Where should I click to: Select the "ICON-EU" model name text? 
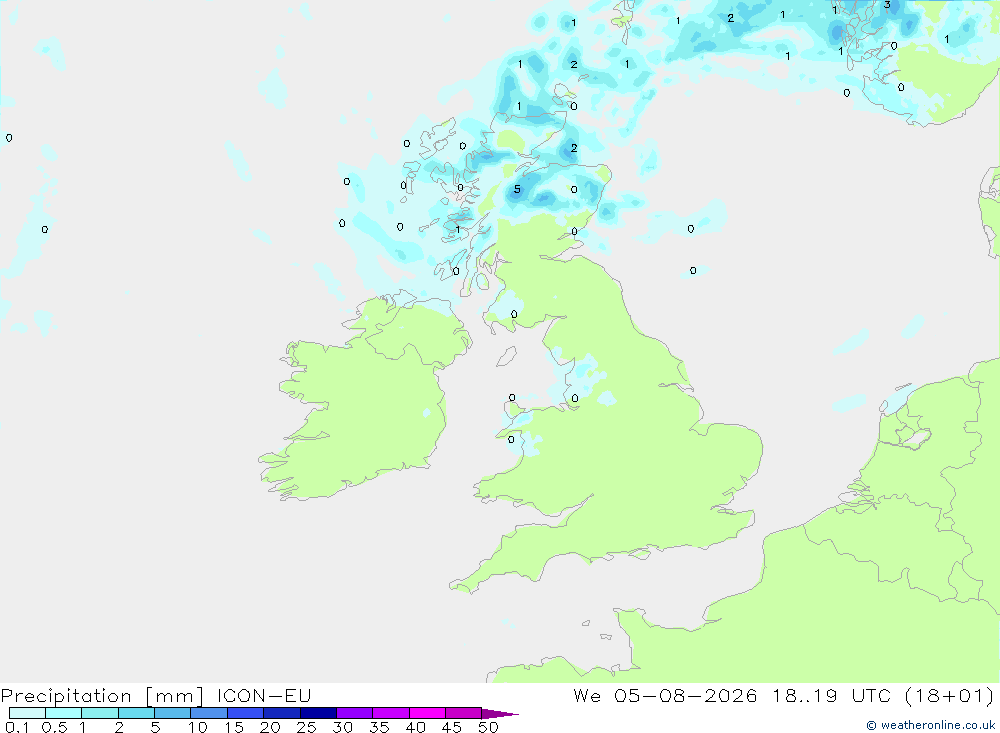click(263, 695)
